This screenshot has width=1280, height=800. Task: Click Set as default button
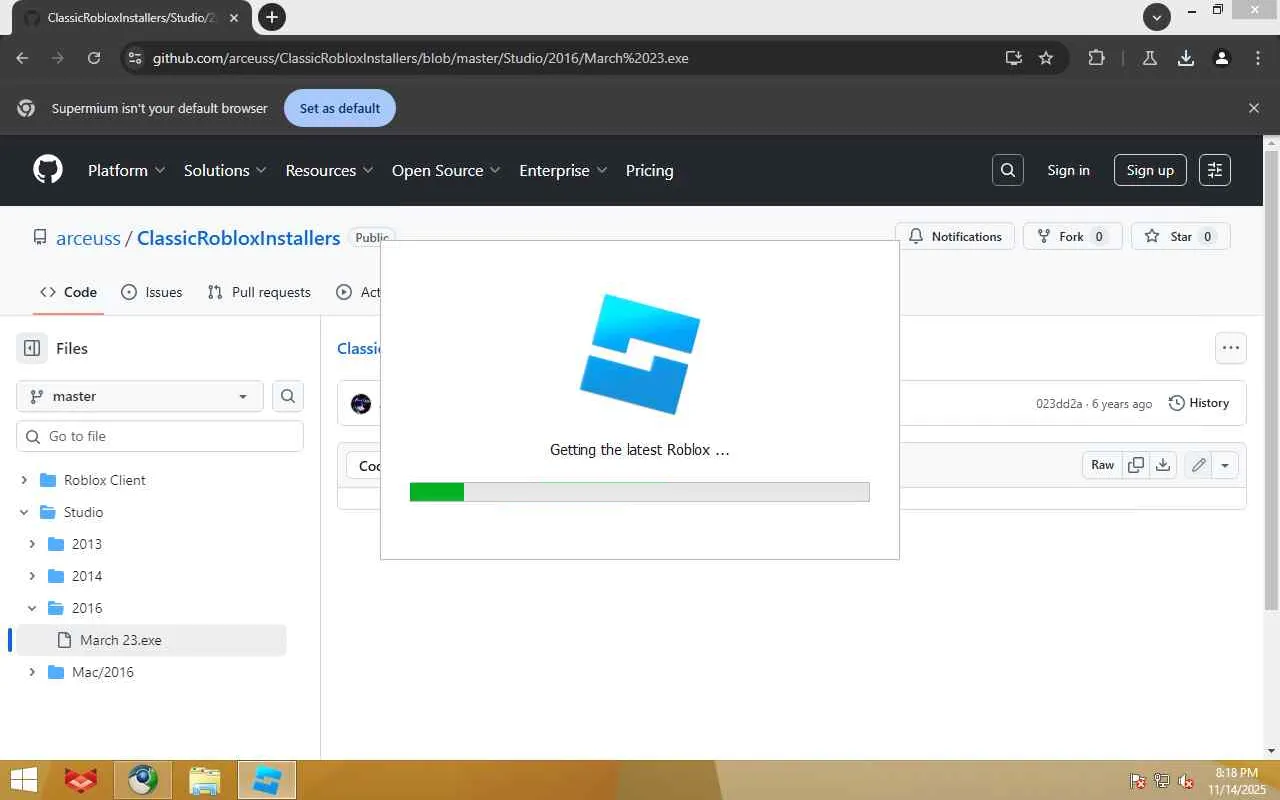340,108
